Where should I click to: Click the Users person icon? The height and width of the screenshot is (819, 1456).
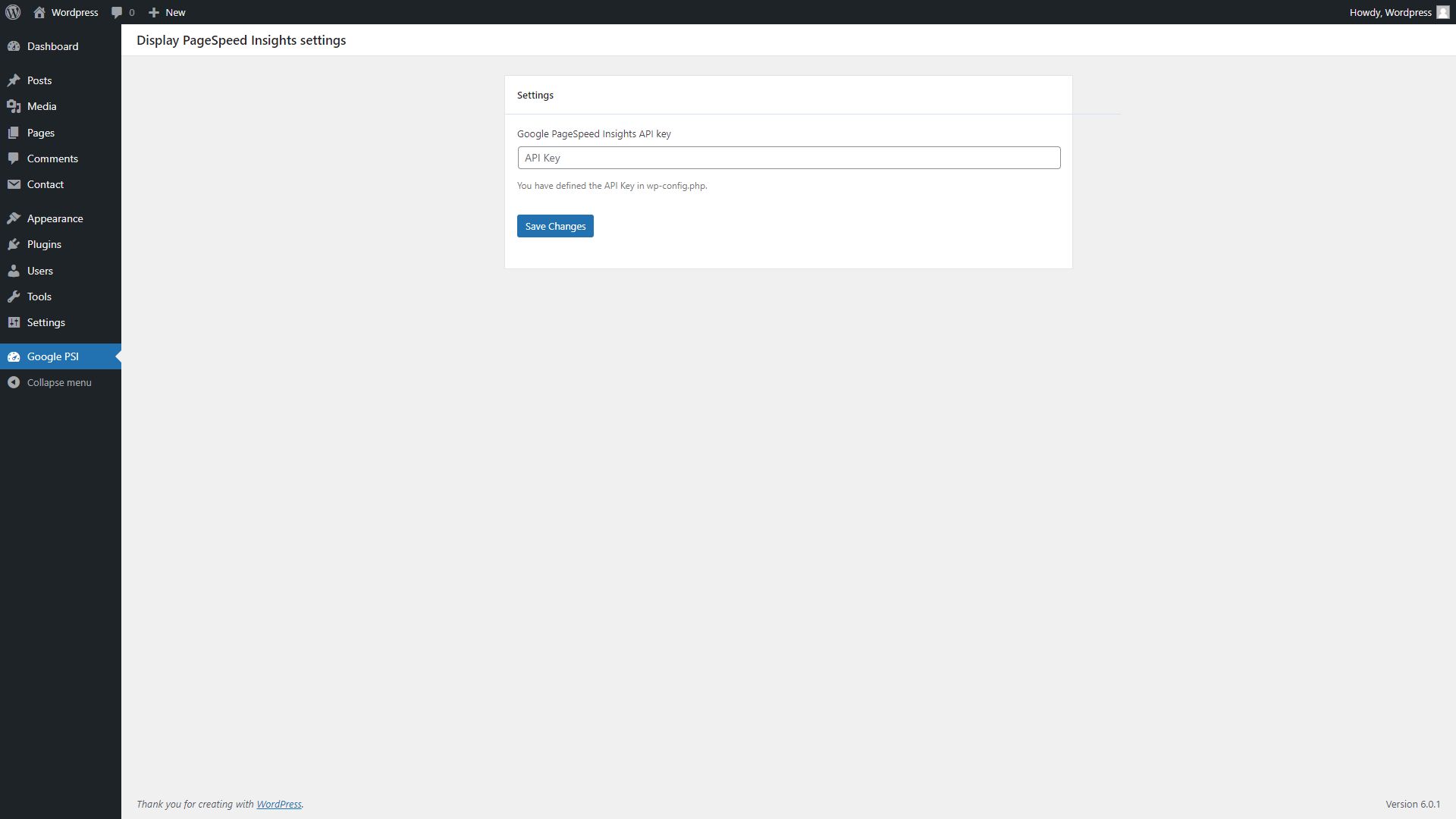pos(14,271)
